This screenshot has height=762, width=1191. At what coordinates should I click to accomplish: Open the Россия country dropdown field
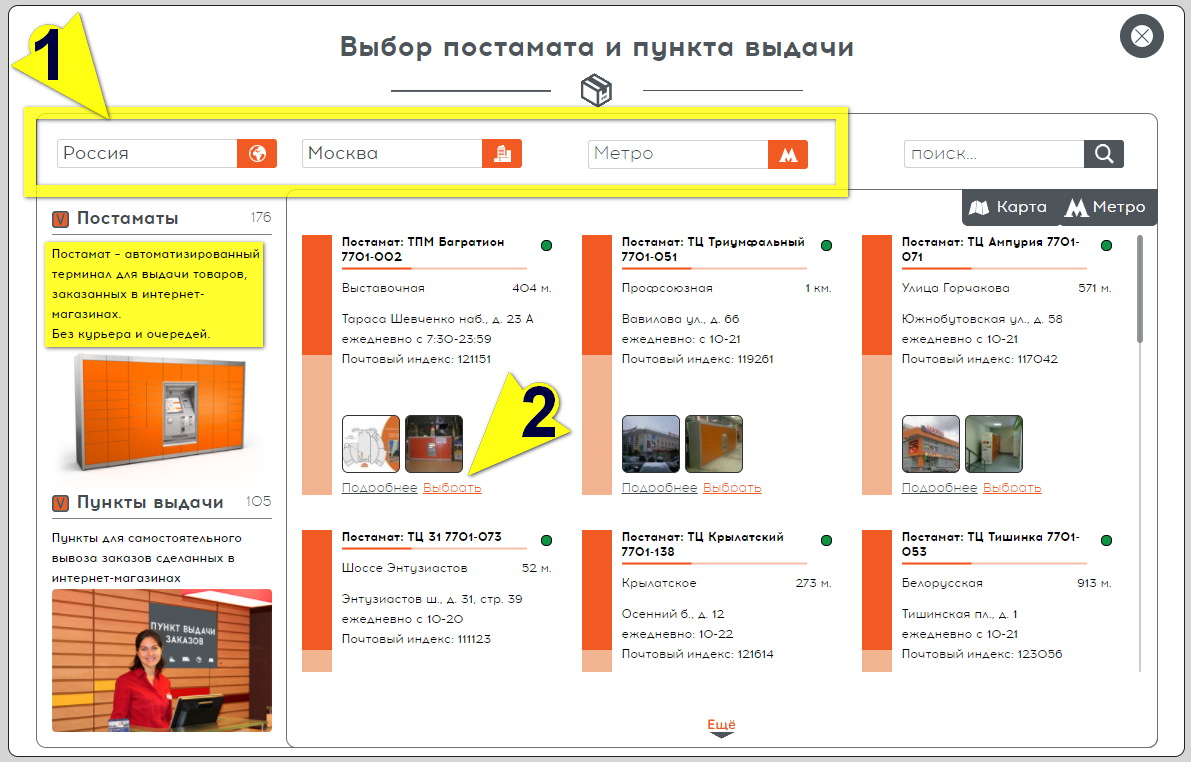click(147, 154)
